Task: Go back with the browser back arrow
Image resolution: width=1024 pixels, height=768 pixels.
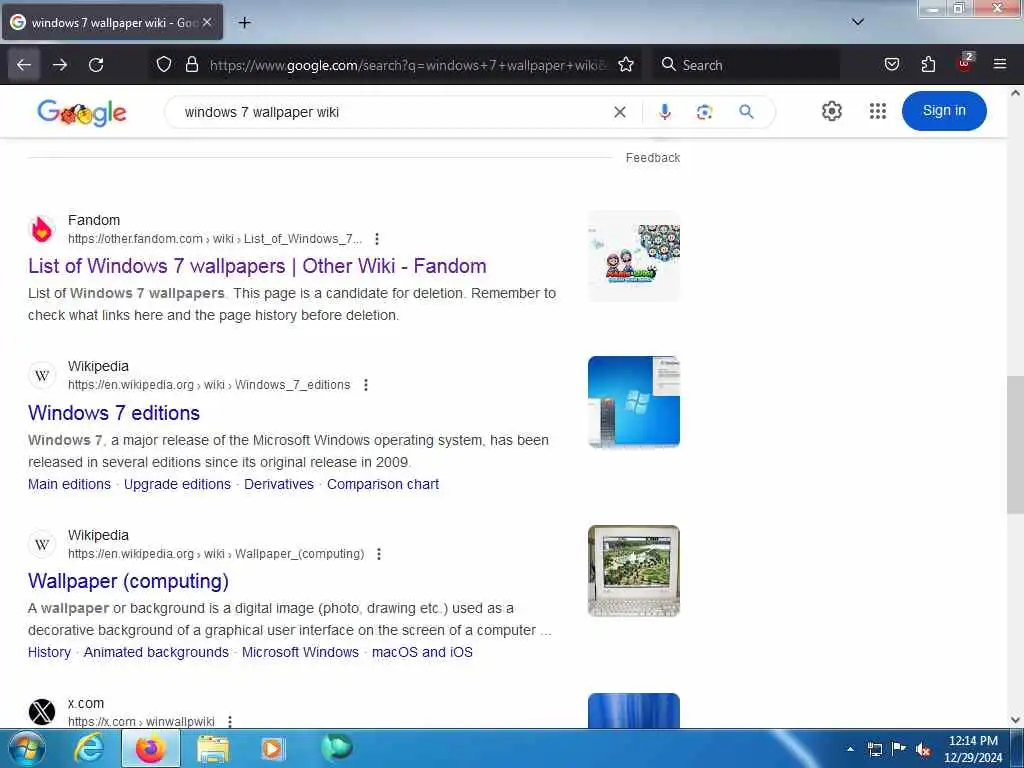Action: 24,65
